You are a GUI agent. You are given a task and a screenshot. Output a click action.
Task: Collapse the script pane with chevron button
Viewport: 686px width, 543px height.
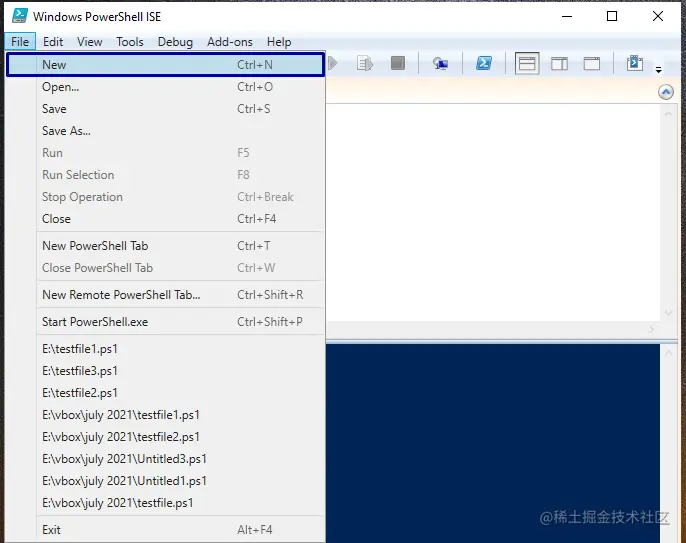[665, 92]
